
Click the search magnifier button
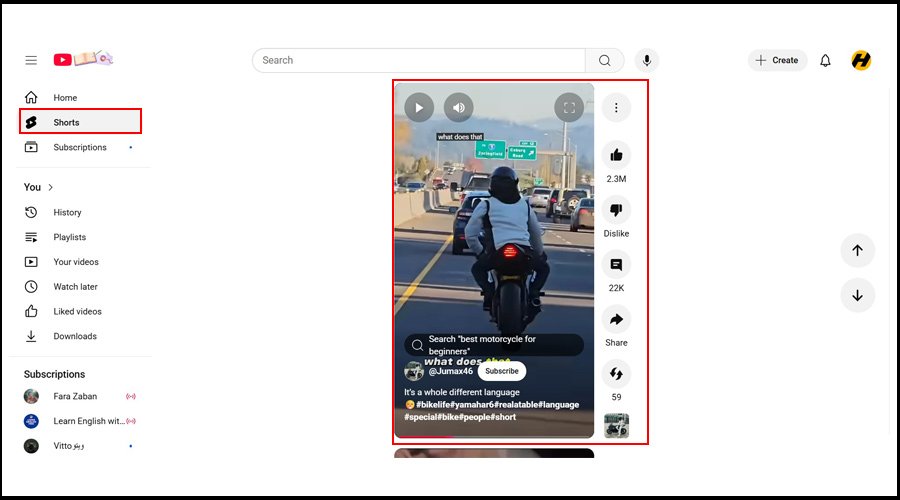pyautogui.click(x=605, y=60)
